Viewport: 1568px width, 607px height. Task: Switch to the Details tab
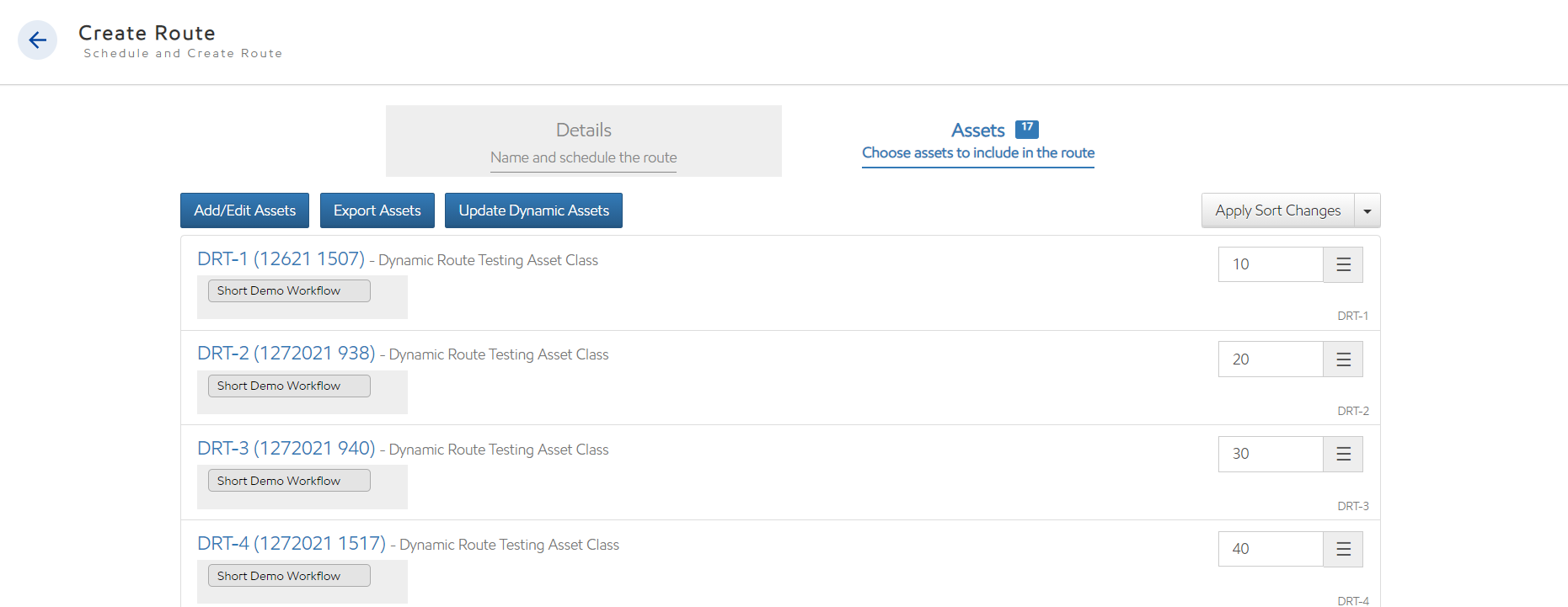583,141
